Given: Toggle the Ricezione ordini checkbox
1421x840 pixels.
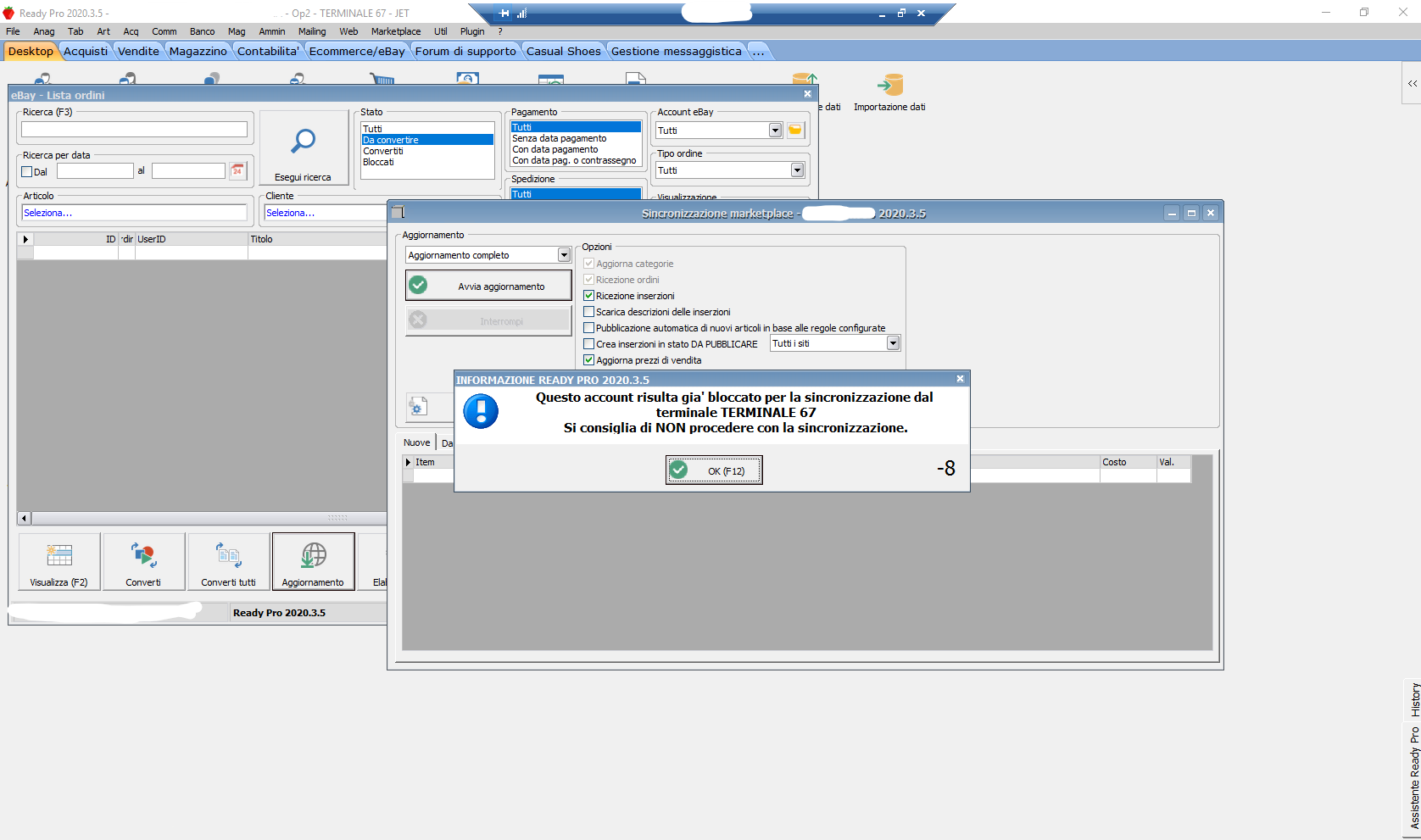Looking at the screenshot, I should (x=588, y=280).
